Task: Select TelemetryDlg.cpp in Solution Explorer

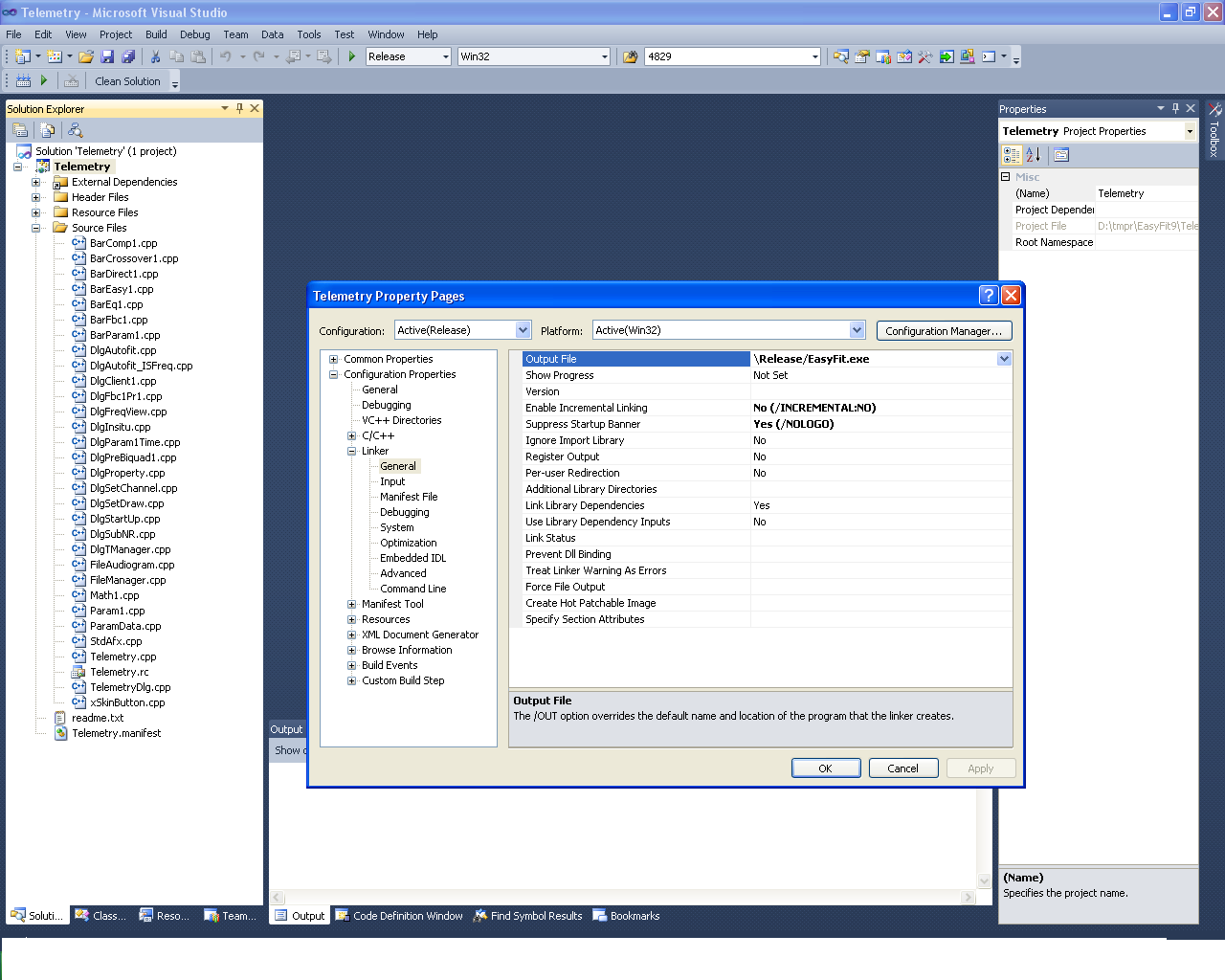Action: (130, 687)
